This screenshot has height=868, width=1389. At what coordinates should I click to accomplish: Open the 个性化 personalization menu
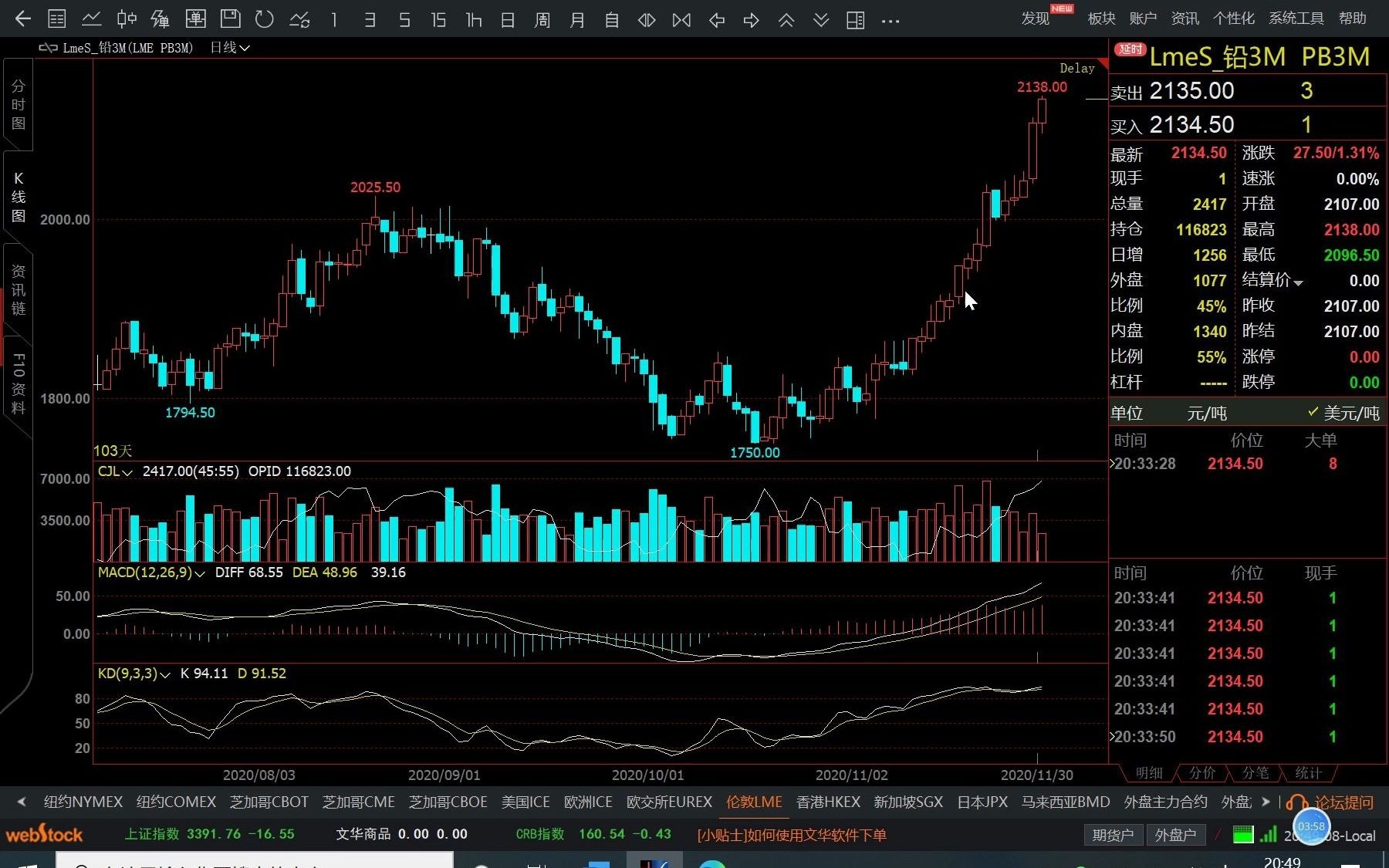(x=1233, y=19)
